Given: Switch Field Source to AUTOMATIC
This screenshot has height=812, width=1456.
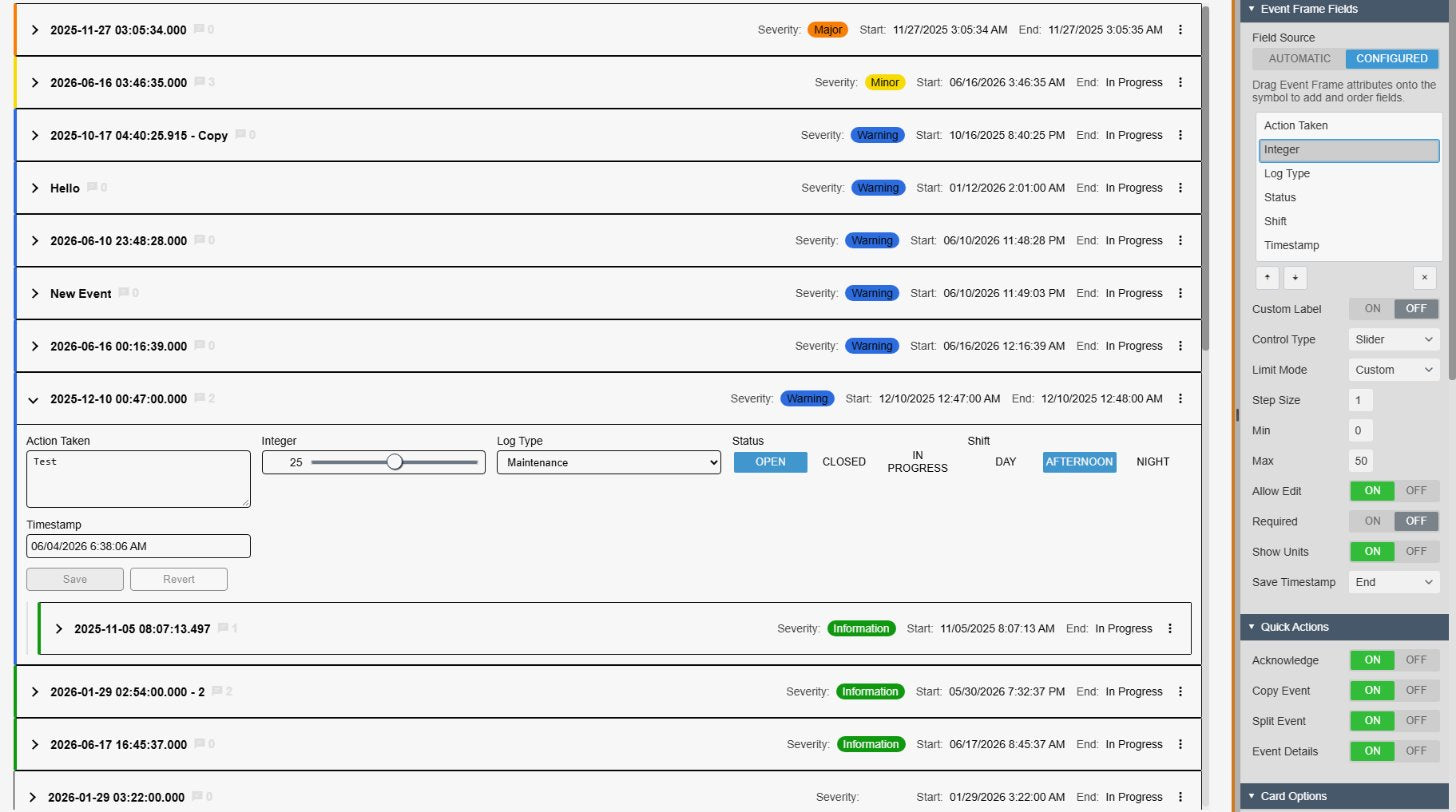Looking at the screenshot, I should [x=1299, y=58].
